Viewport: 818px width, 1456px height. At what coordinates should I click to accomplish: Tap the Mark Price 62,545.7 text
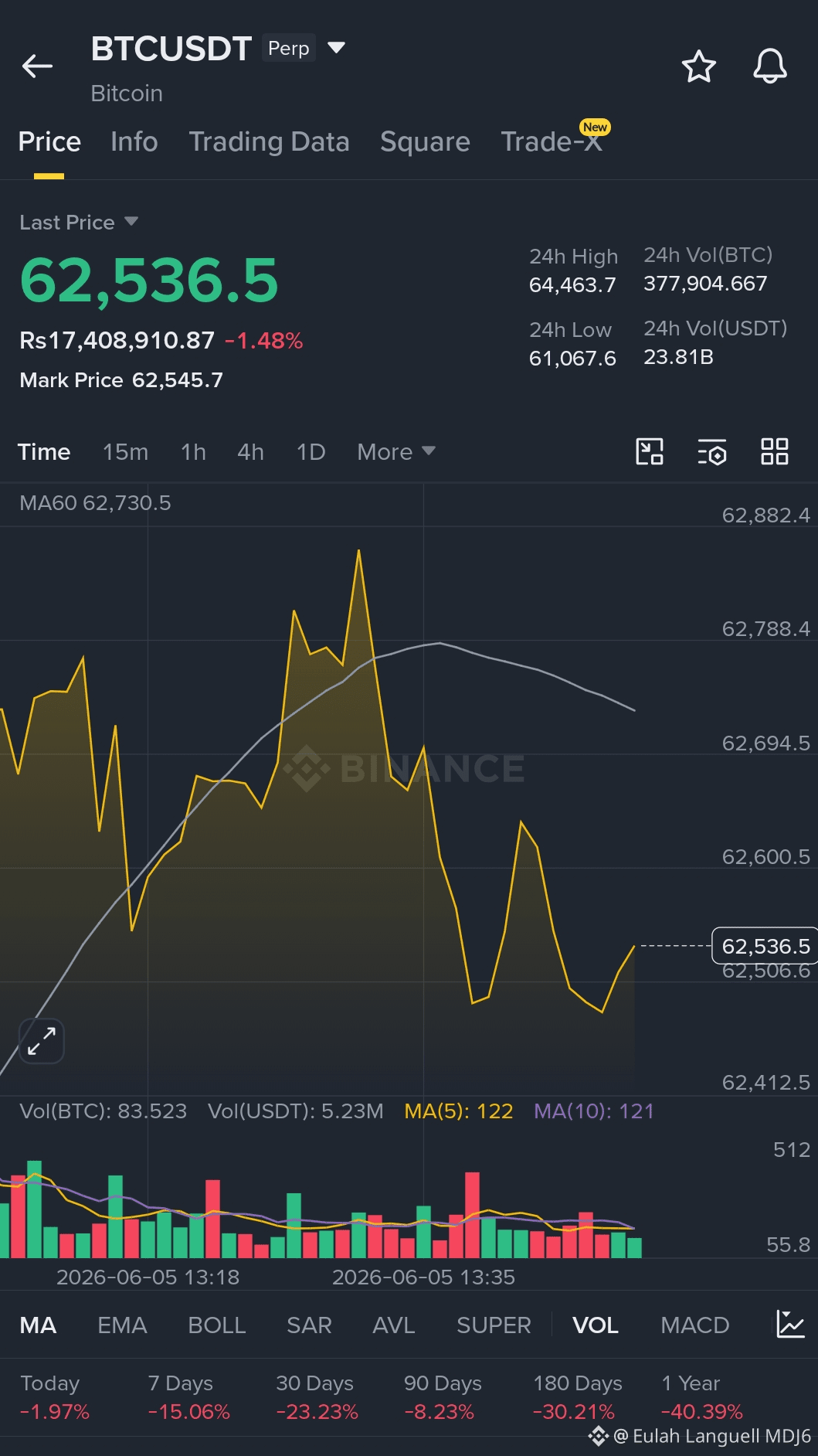(x=121, y=380)
